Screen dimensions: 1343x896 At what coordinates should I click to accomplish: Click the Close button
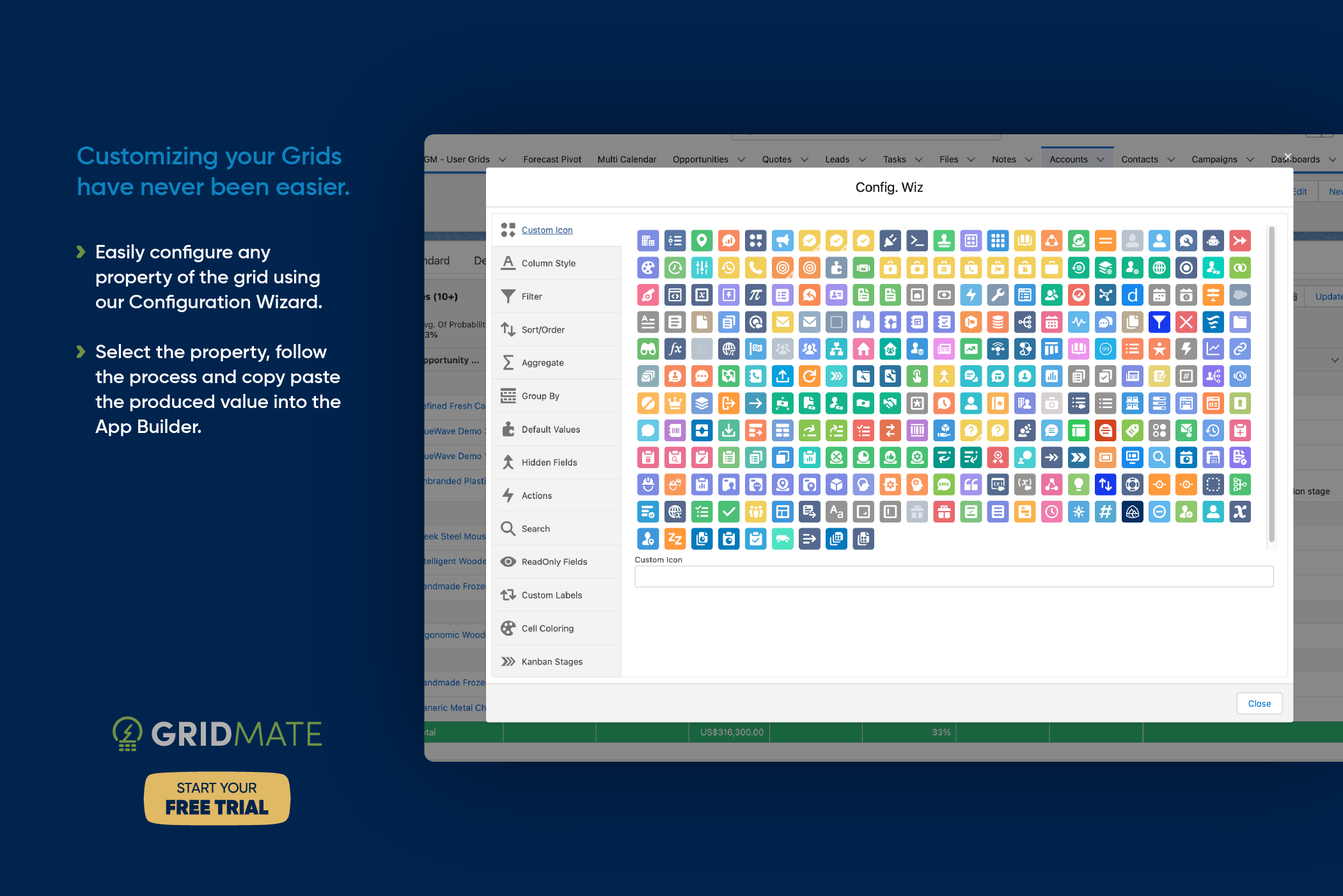pos(1259,703)
